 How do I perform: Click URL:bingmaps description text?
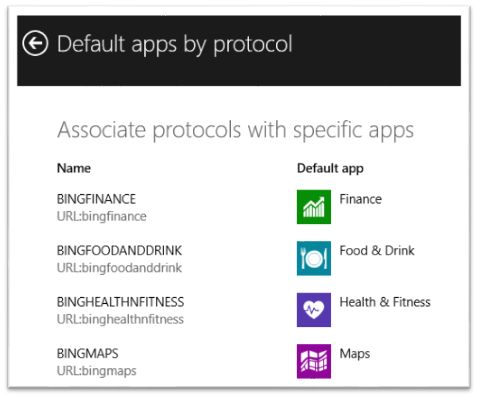pyautogui.click(x=97, y=371)
